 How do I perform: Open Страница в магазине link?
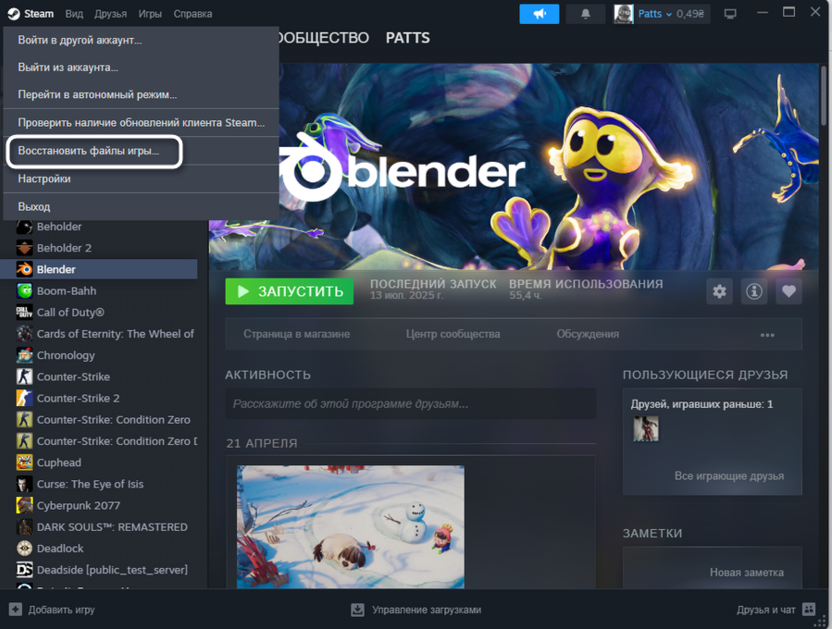[x=297, y=334]
